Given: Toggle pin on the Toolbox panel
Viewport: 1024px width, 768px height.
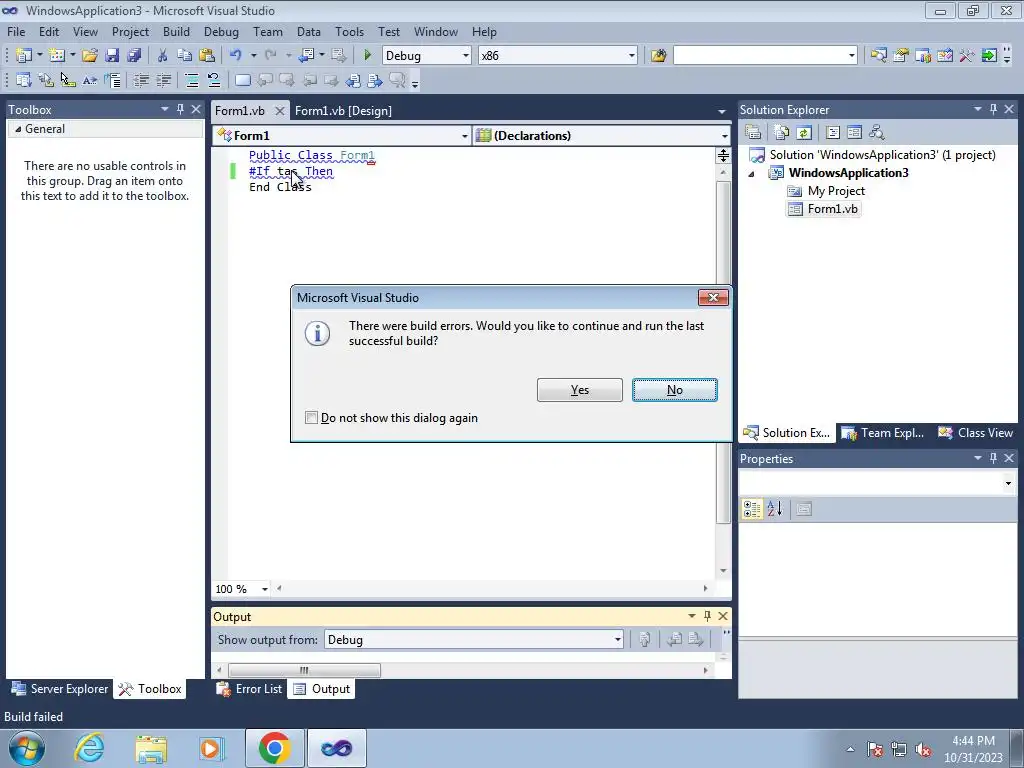Looking at the screenshot, I should [x=180, y=109].
